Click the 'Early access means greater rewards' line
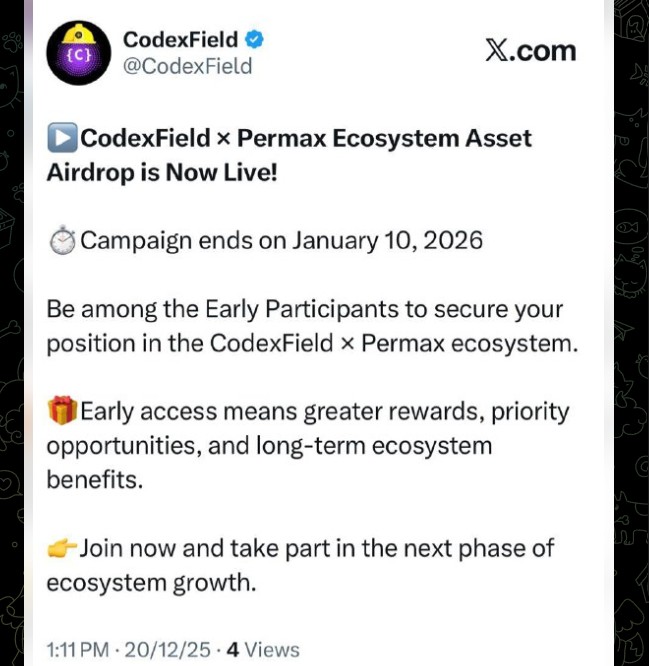Screen dimensions: 649x666 [324, 411]
